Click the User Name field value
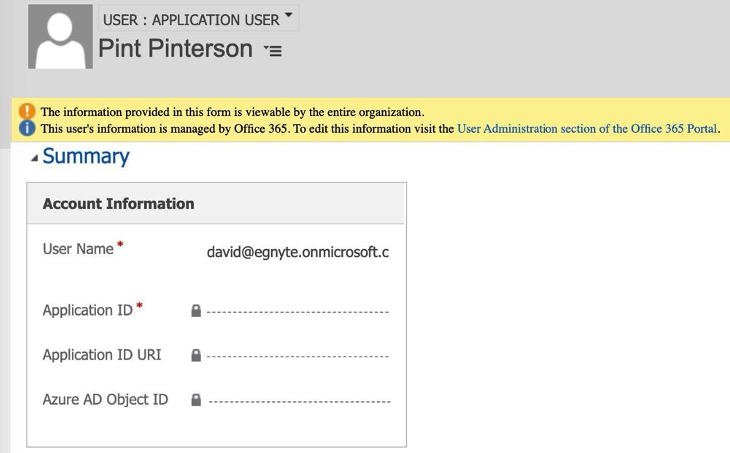Screen dimensions: 730x453 (x=298, y=252)
